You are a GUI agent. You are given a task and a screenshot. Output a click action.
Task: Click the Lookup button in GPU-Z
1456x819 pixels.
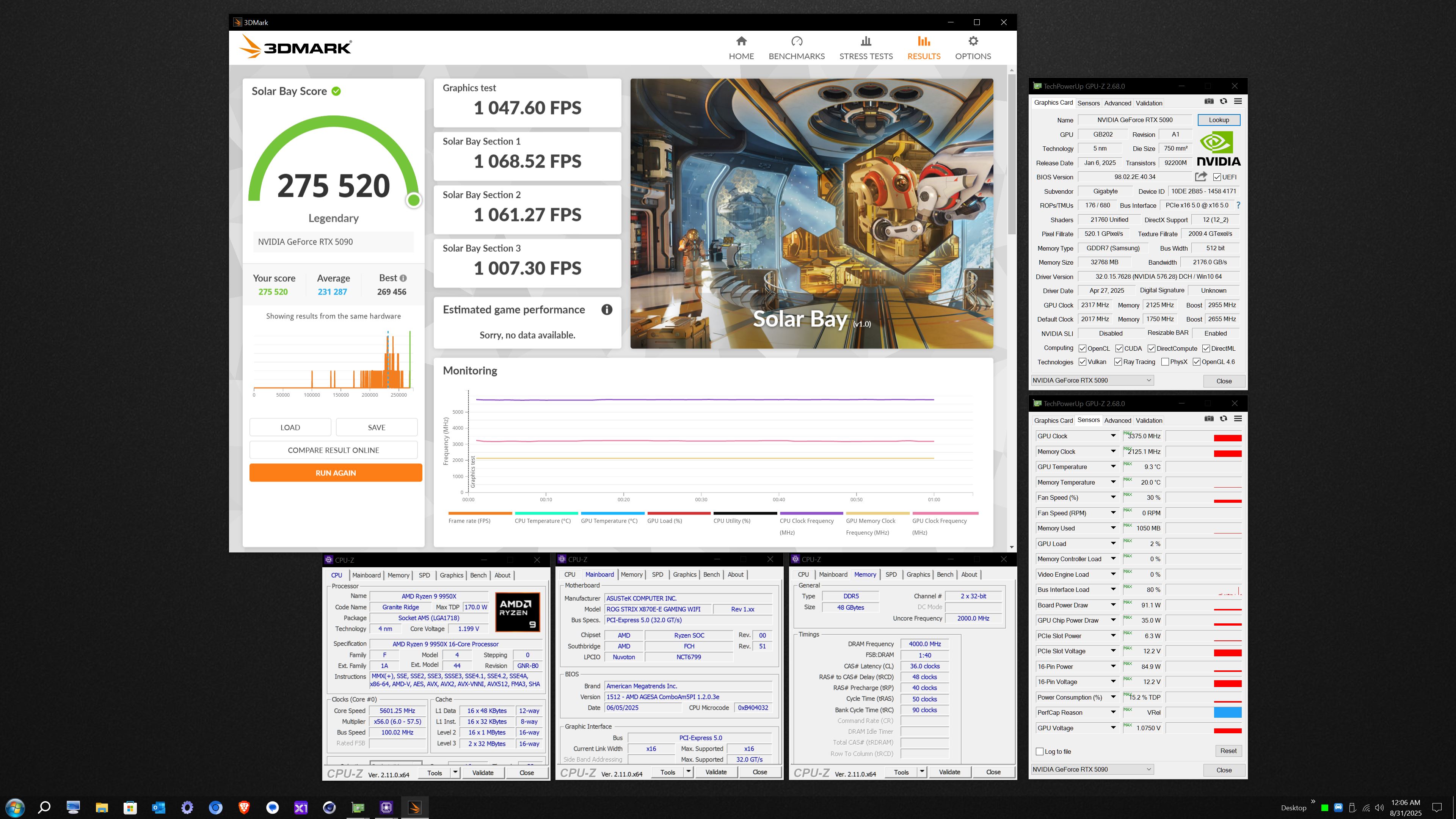click(1219, 120)
